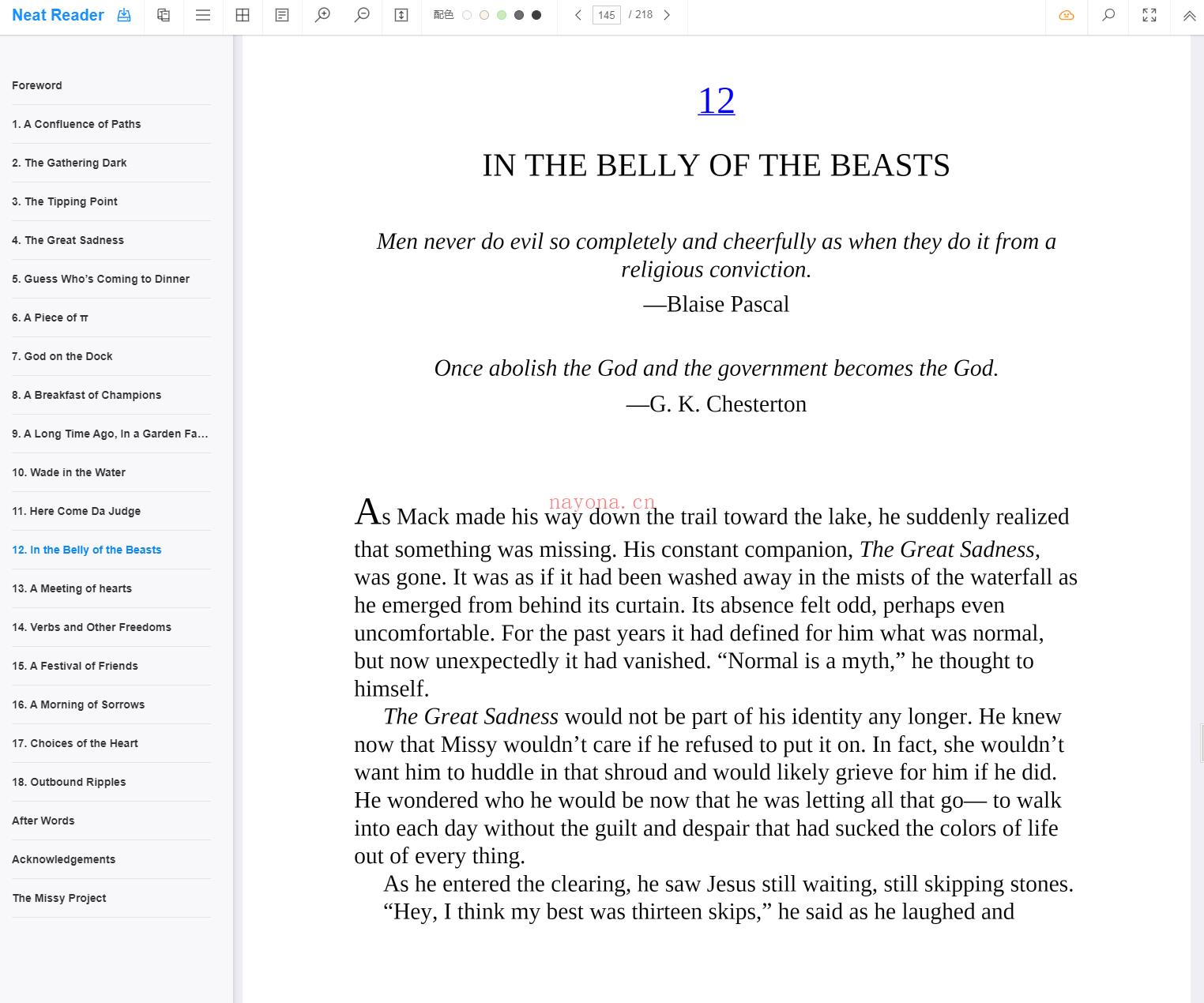Click the import book icon beside Neat Reader

click(x=124, y=15)
